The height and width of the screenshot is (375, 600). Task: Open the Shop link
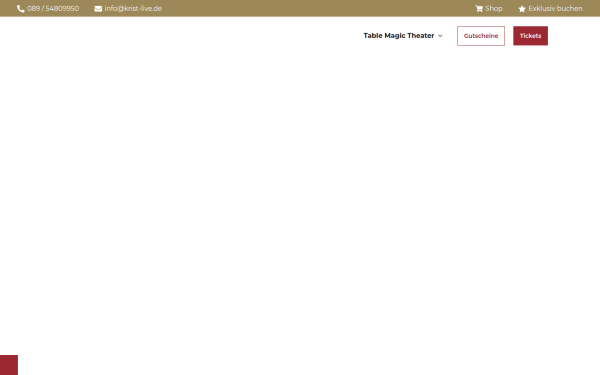point(494,8)
